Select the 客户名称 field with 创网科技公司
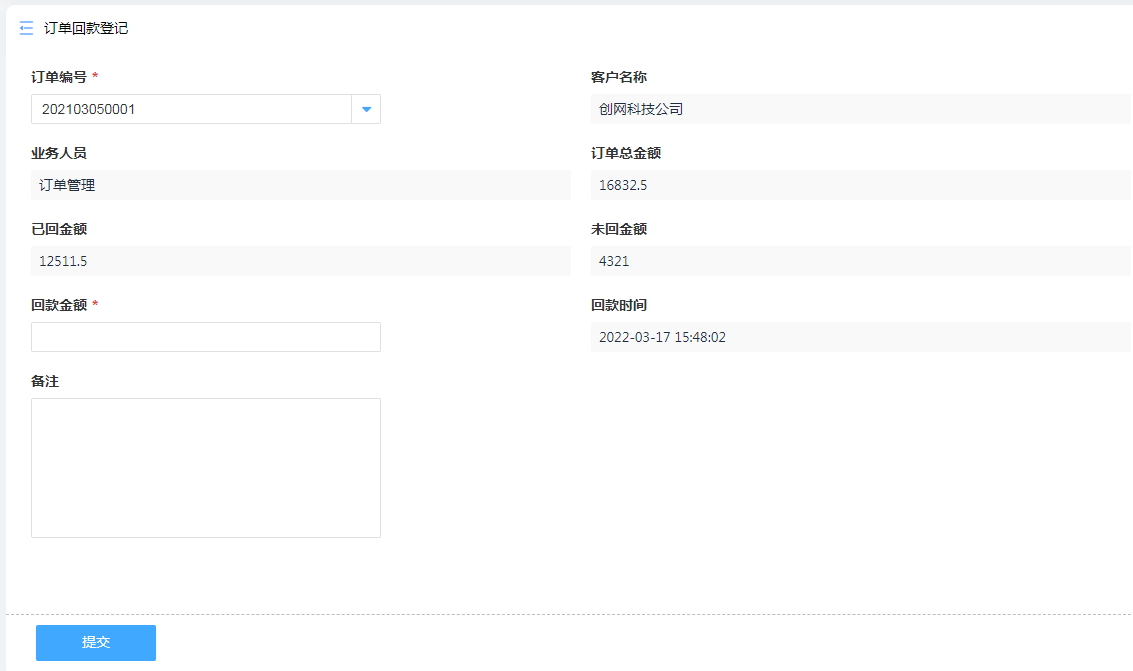The image size is (1133, 671). (860, 109)
